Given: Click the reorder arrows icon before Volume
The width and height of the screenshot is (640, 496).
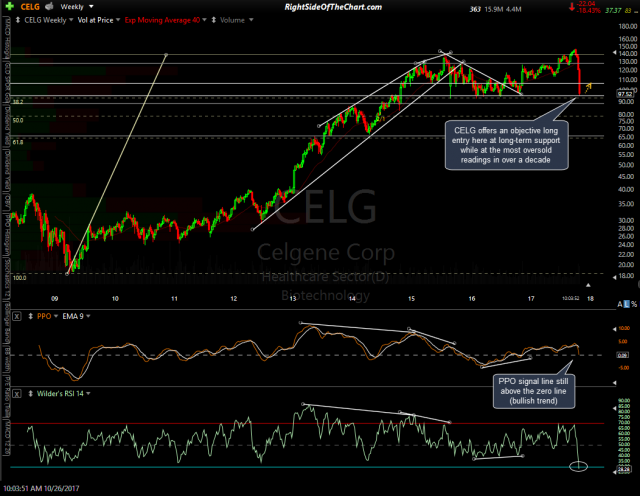Looking at the screenshot, I should pyautogui.click(x=213, y=20).
